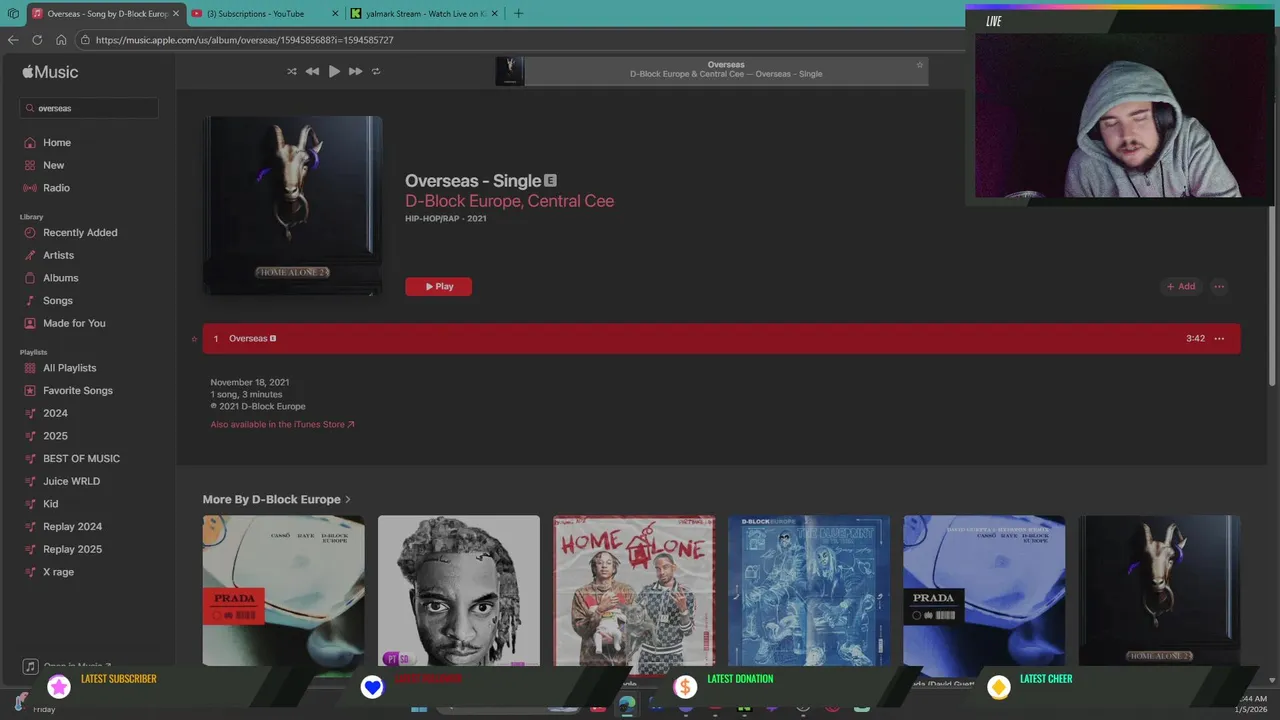Favorite the Overseas track with its star
The image size is (1280, 720).
[x=194, y=339]
